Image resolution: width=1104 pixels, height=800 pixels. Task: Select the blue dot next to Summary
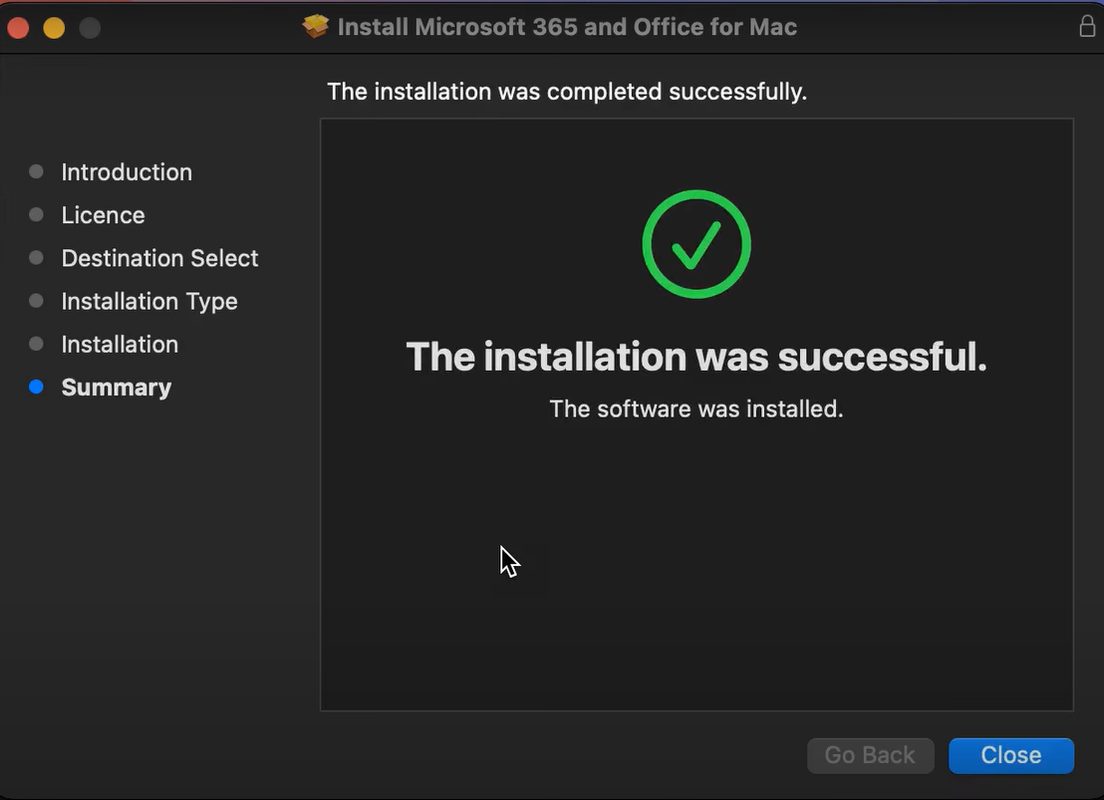pyautogui.click(x=35, y=387)
